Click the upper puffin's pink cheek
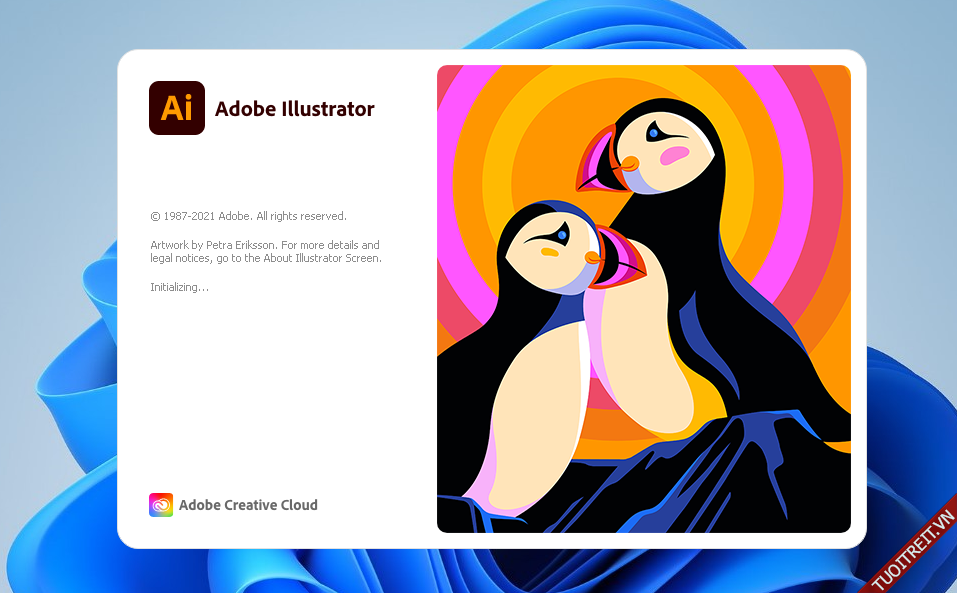957x593 pixels. [x=675, y=155]
